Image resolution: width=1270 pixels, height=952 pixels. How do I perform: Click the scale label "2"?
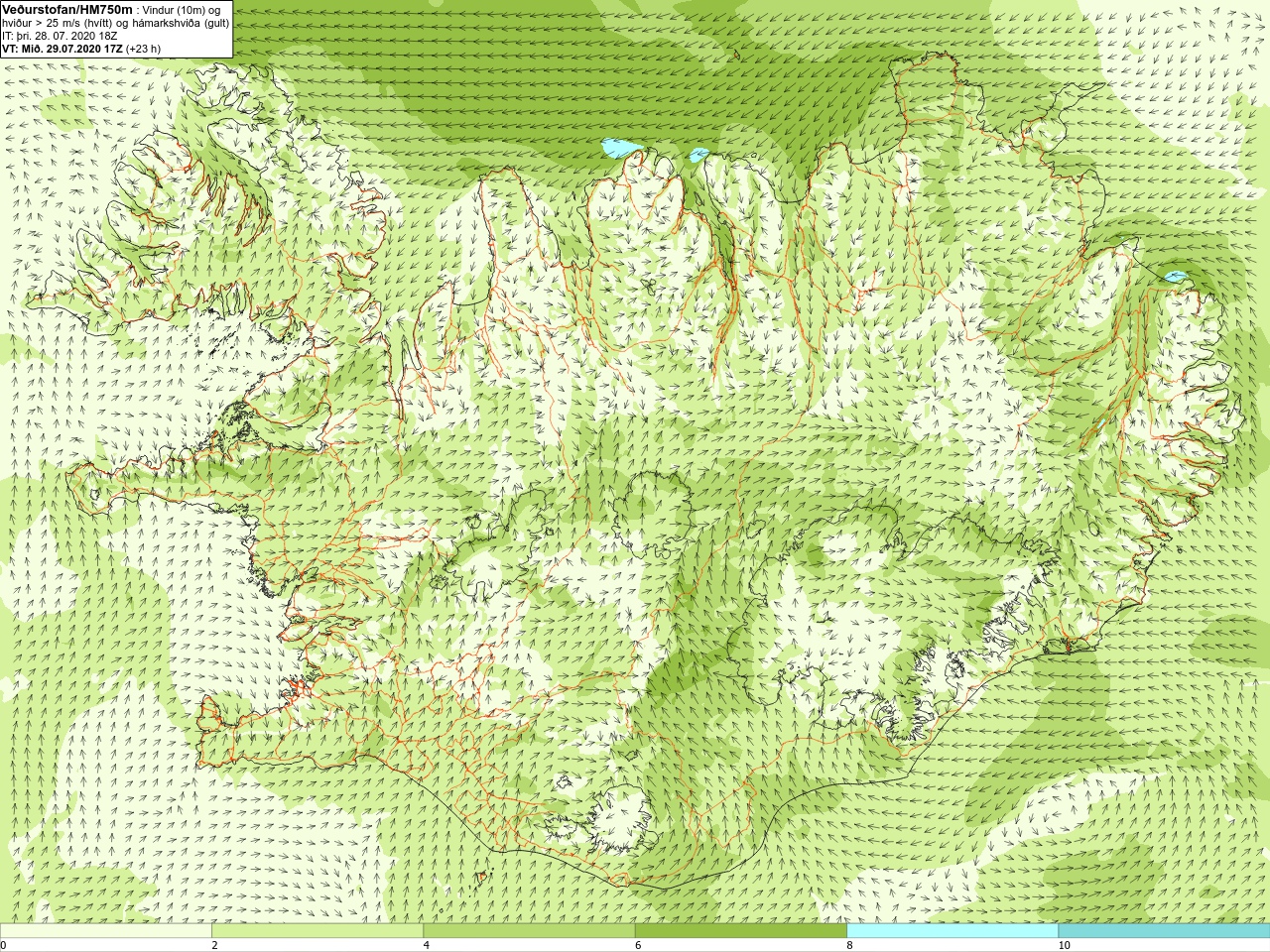pyautogui.click(x=214, y=945)
